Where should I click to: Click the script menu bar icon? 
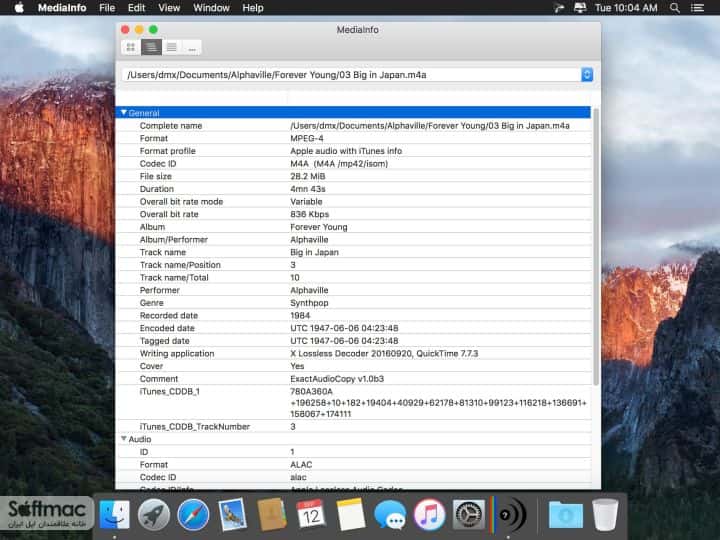[x=559, y=8]
